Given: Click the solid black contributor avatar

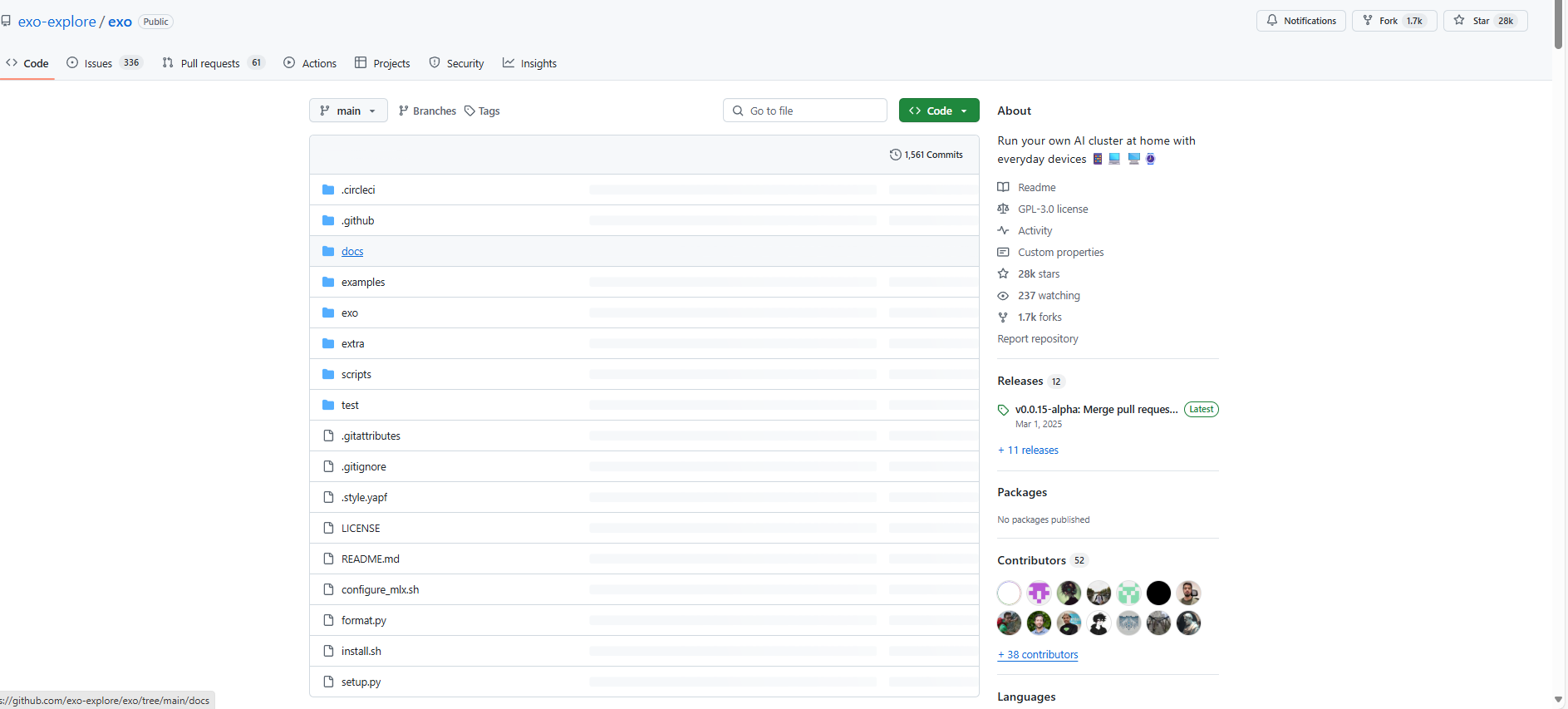Looking at the screenshot, I should click(x=1158, y=593).
